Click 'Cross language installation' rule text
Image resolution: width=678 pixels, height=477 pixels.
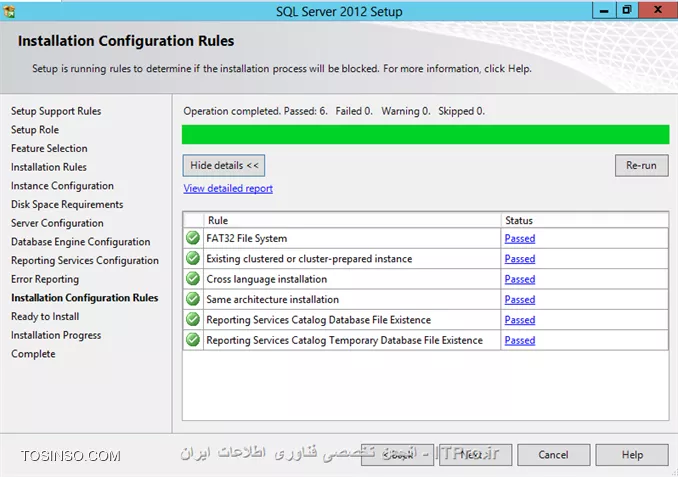pyautogui.click(x=266, y=279)
